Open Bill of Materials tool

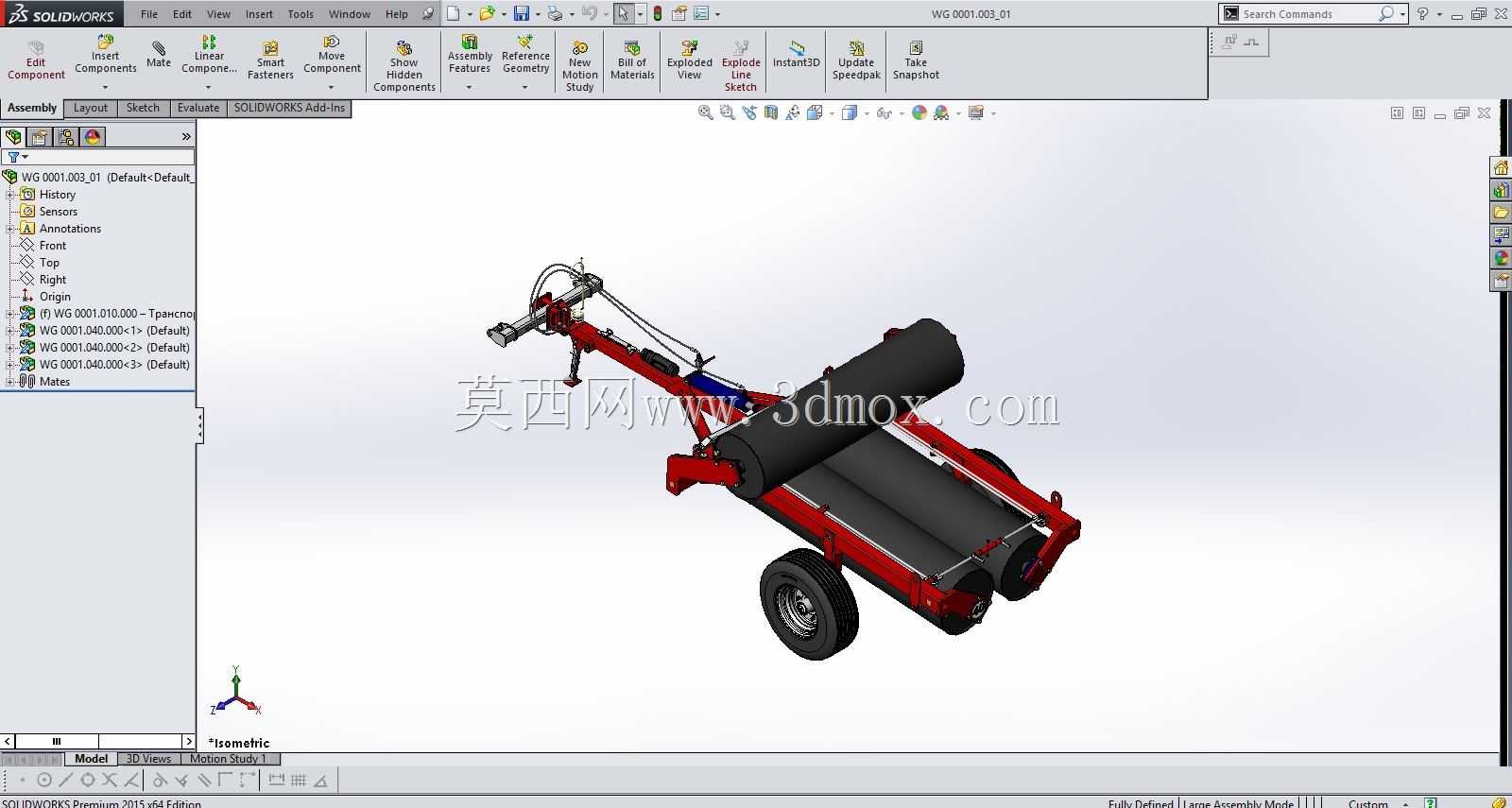tap(632, 60)
